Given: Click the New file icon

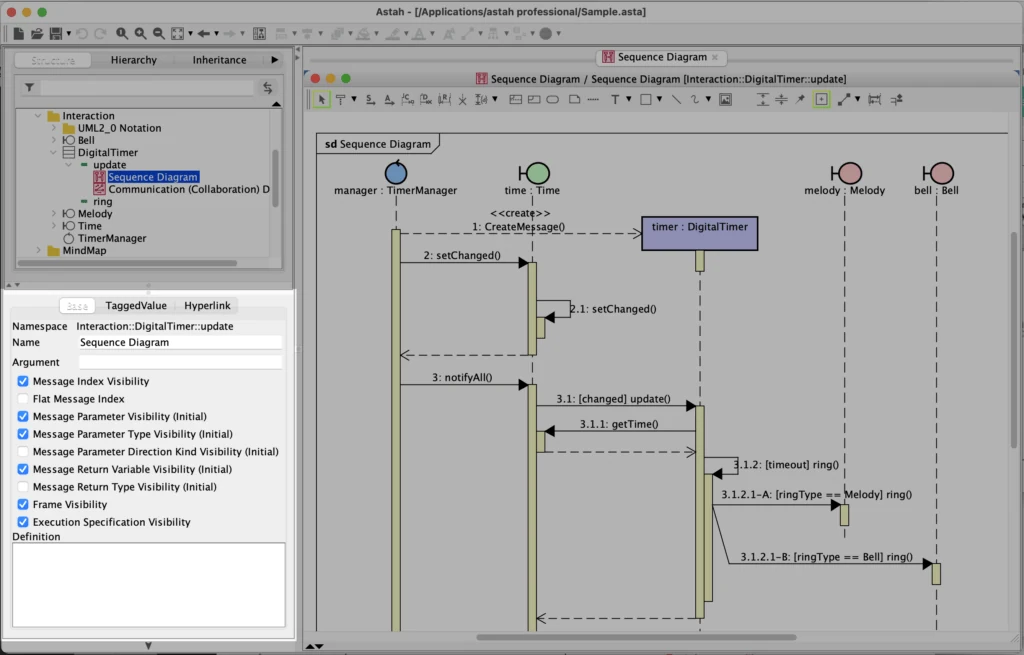Looking at the screenshot, I should (x=18, y=33).
